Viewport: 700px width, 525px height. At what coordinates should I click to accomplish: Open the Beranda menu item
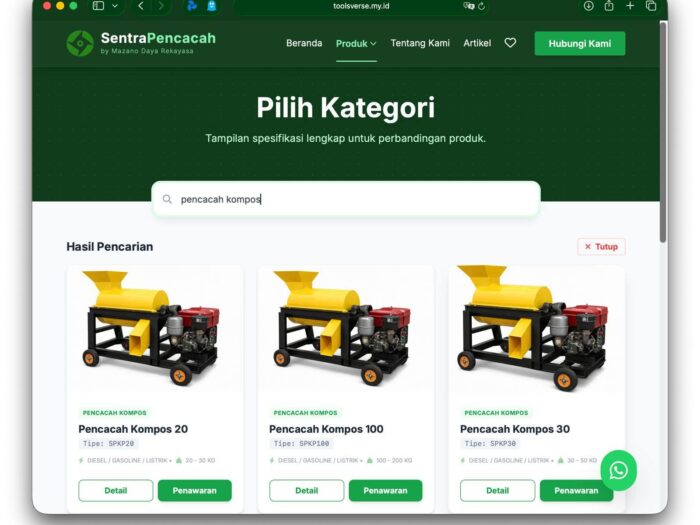(304, 43)
